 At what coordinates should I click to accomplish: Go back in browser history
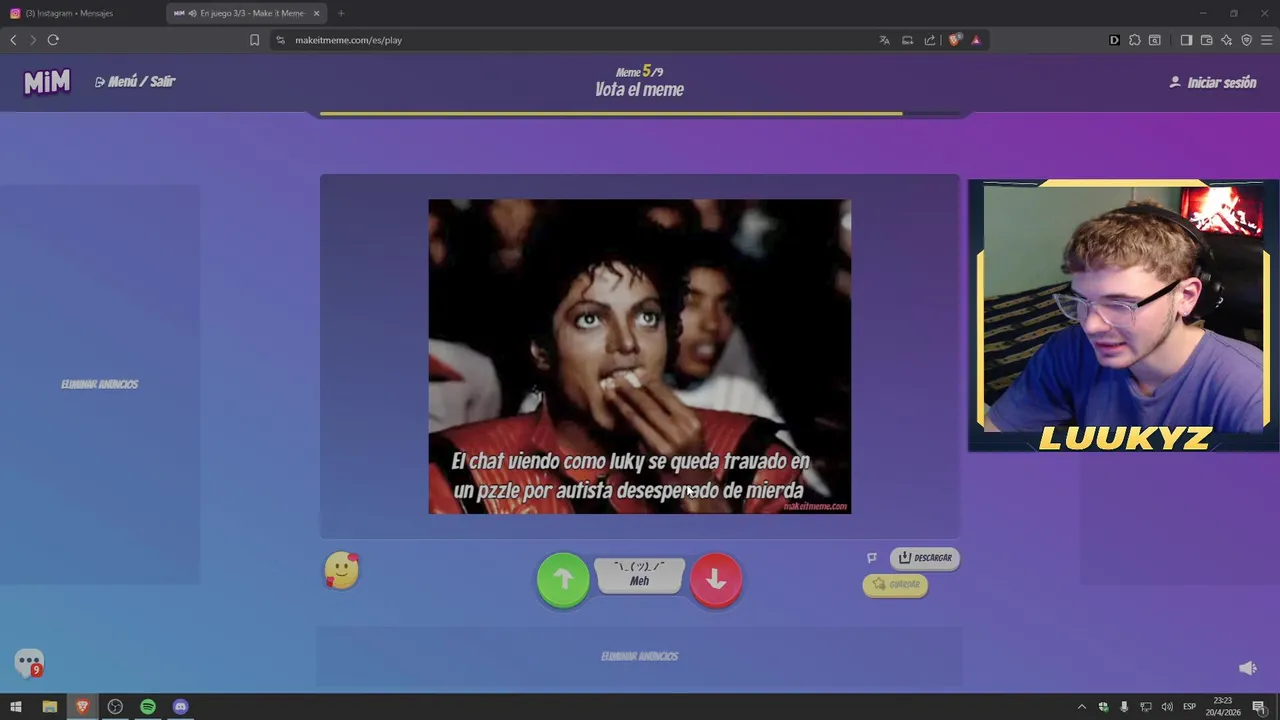(13, 40)
